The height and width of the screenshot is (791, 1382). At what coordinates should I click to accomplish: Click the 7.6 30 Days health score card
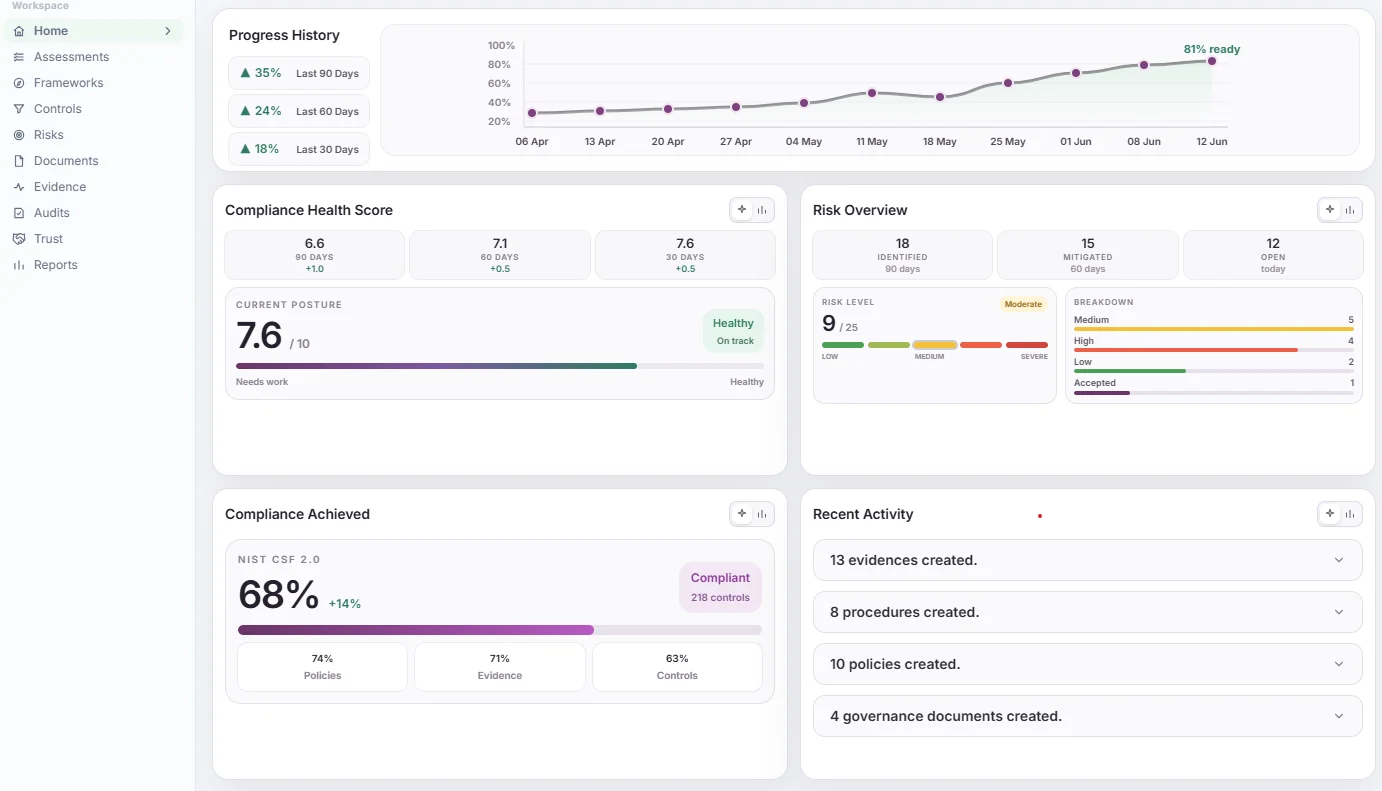685,255
